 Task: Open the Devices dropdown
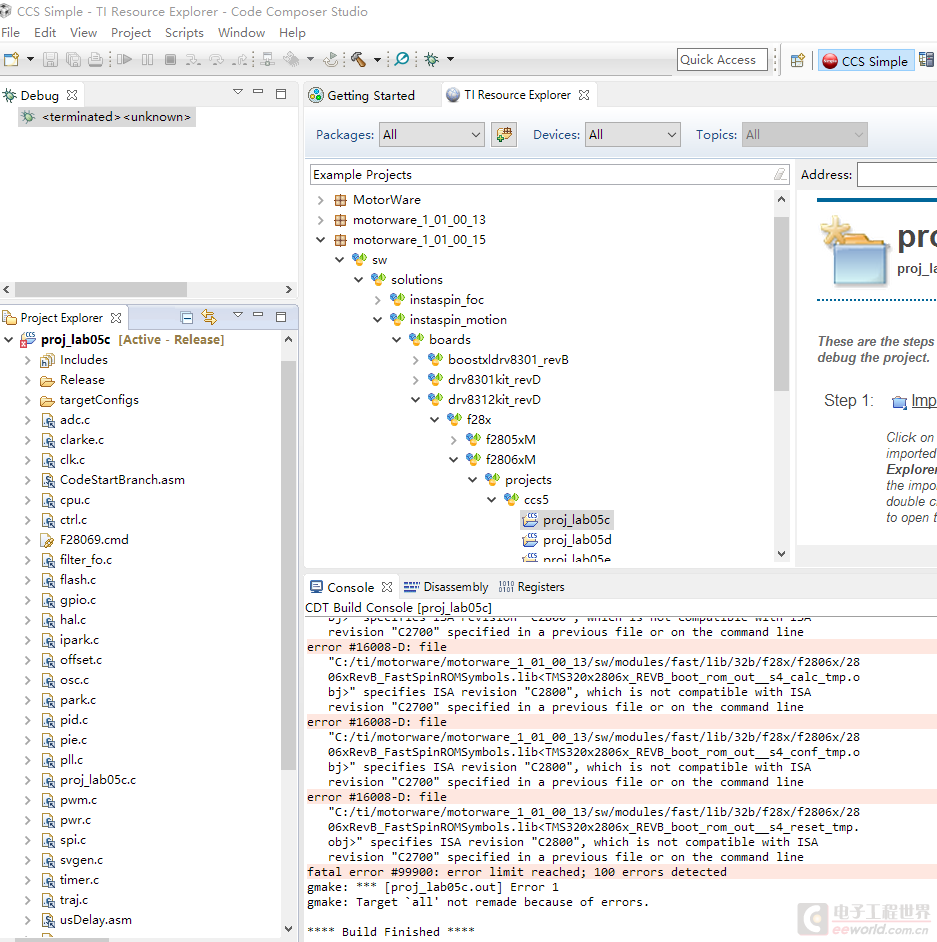[632, 135]
